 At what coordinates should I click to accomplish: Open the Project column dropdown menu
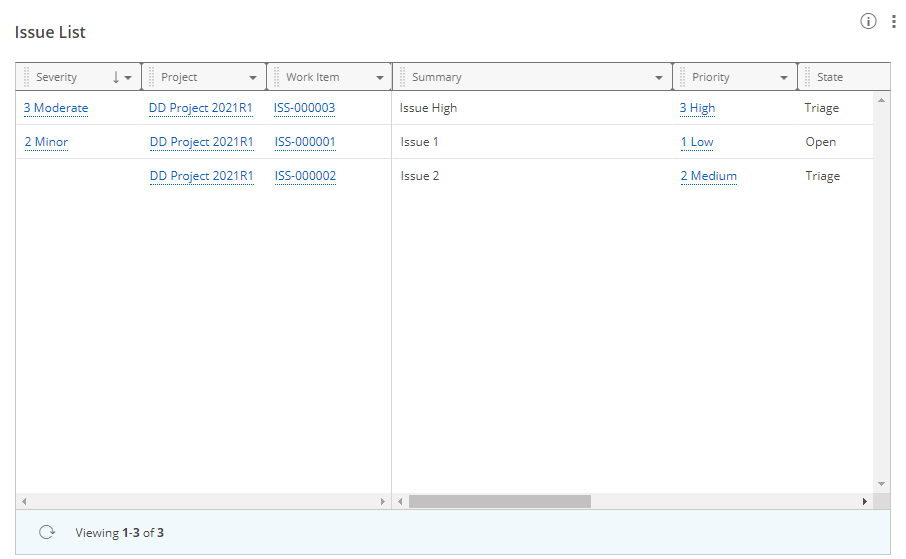pyautogui.click(x=253, y=78)
